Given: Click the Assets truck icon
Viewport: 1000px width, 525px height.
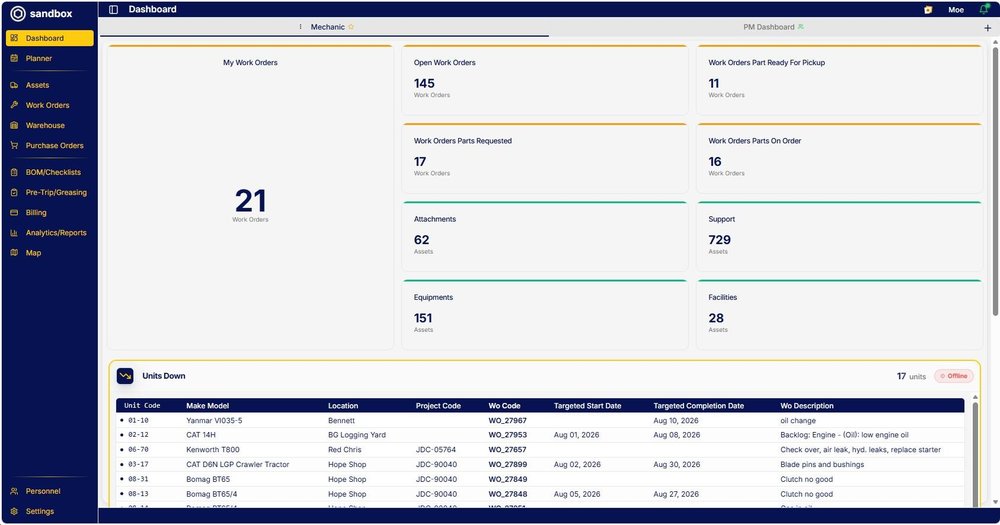Looking at the screenshot, I should tap(14, 85).
